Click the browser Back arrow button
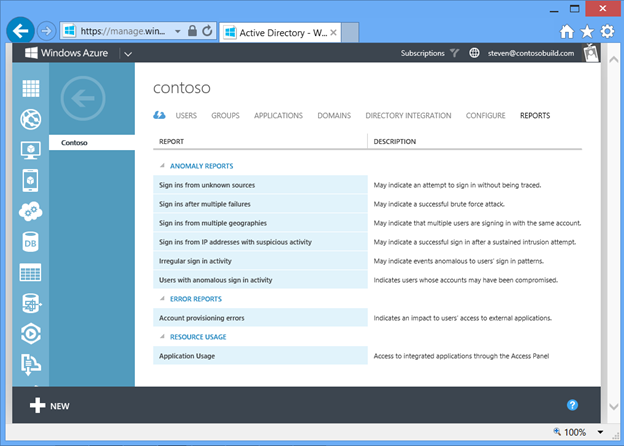This screenshot has width=624, height=446. [20, 31]
